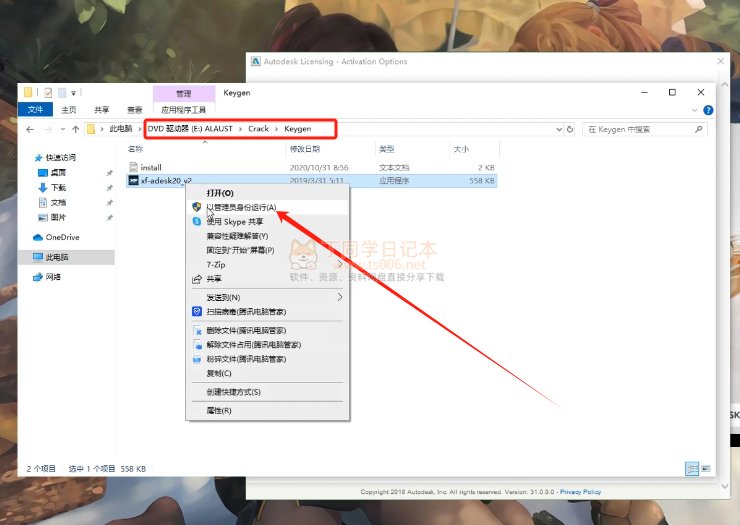
Task: Open the recent locations dropdown arrow
Action: coord(63,129)
